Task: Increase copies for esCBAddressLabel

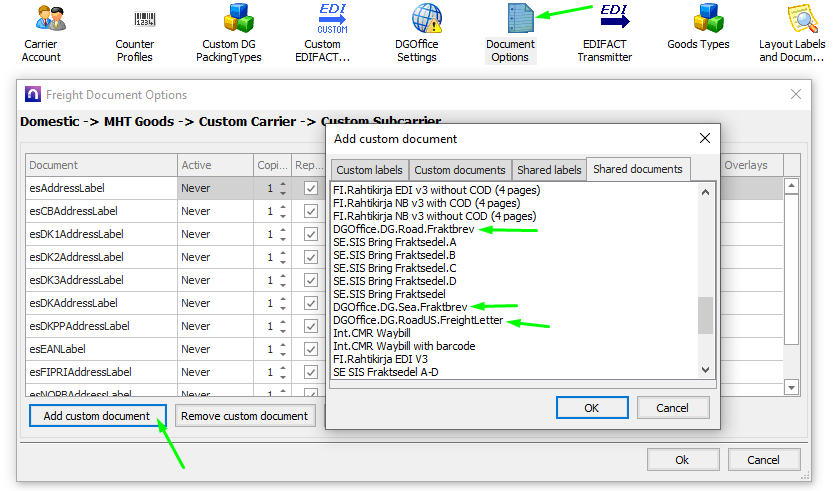Action: click(x=282, y=207)
